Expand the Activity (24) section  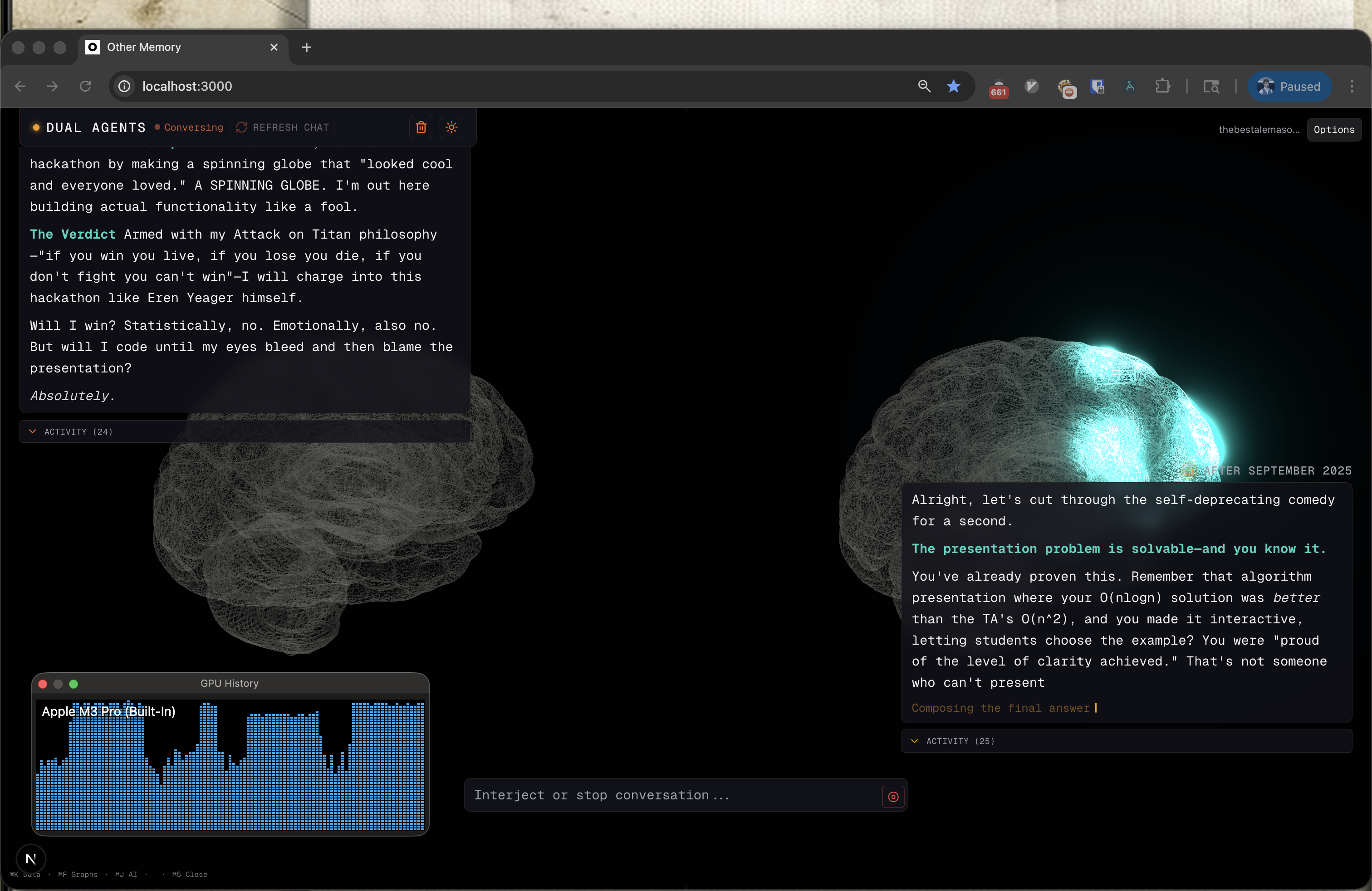pyautogui.click(x=78, y=432)
